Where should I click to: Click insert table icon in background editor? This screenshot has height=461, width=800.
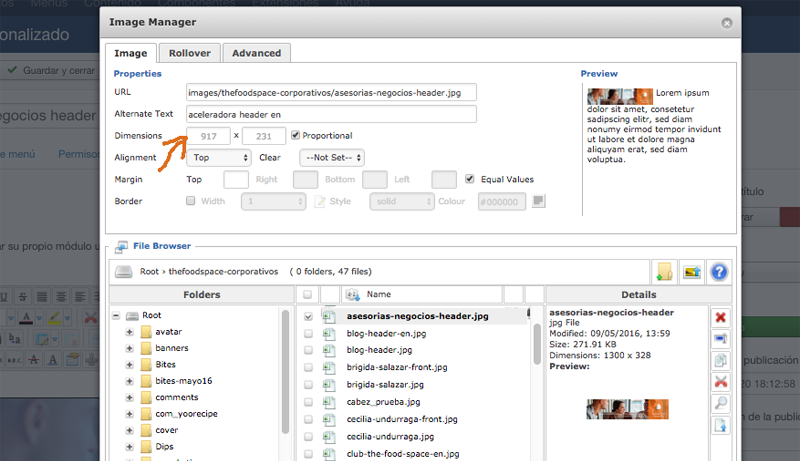42,339
